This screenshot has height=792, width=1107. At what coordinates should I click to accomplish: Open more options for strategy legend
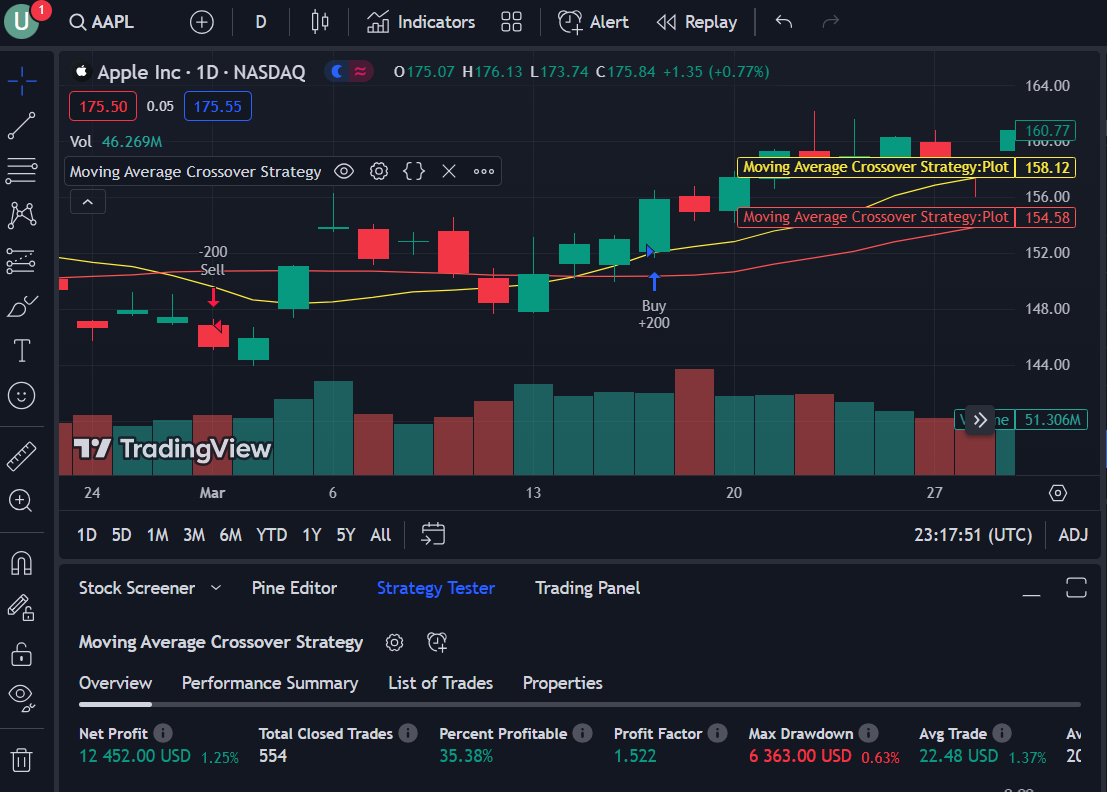(x=484, y=172)
